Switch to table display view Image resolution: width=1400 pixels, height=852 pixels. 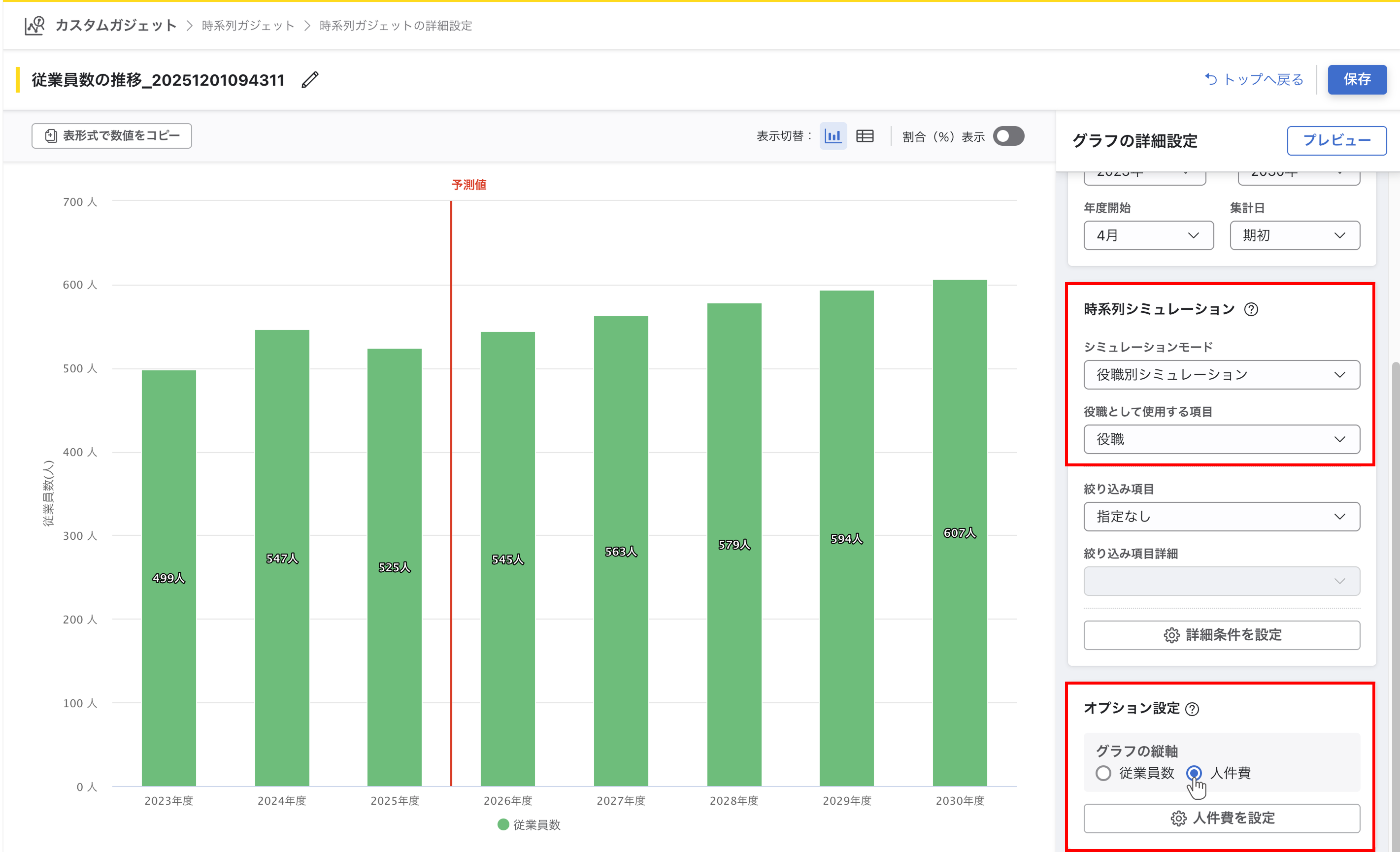tap(865, 136)
